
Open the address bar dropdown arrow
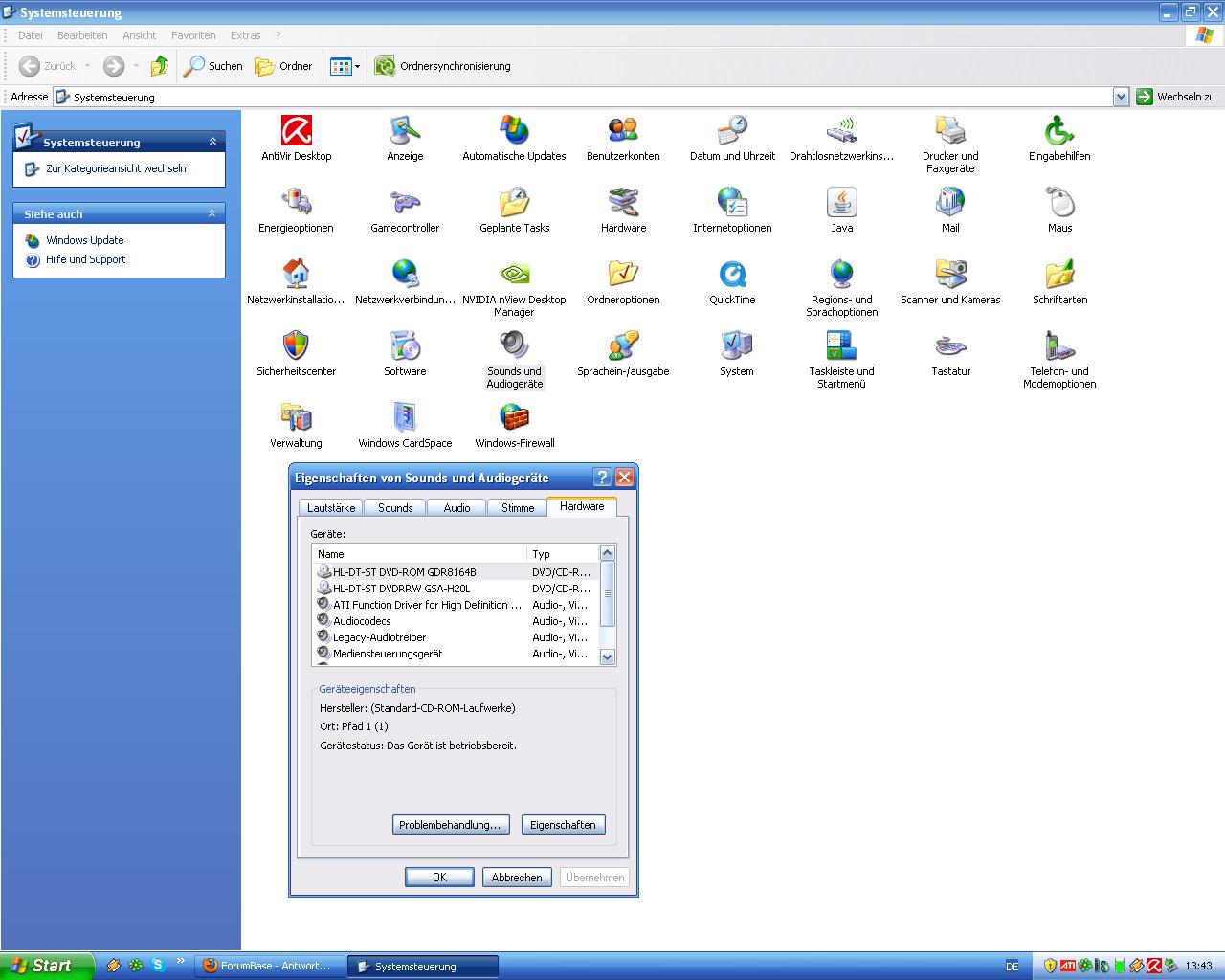tap(1121, 97)
